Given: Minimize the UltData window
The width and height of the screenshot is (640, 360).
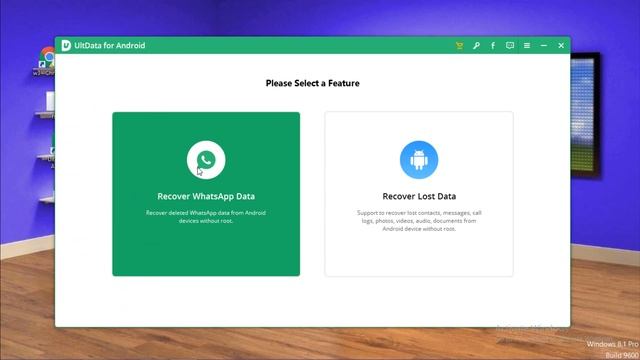Looking at the screenshot, I should (544, 46).
